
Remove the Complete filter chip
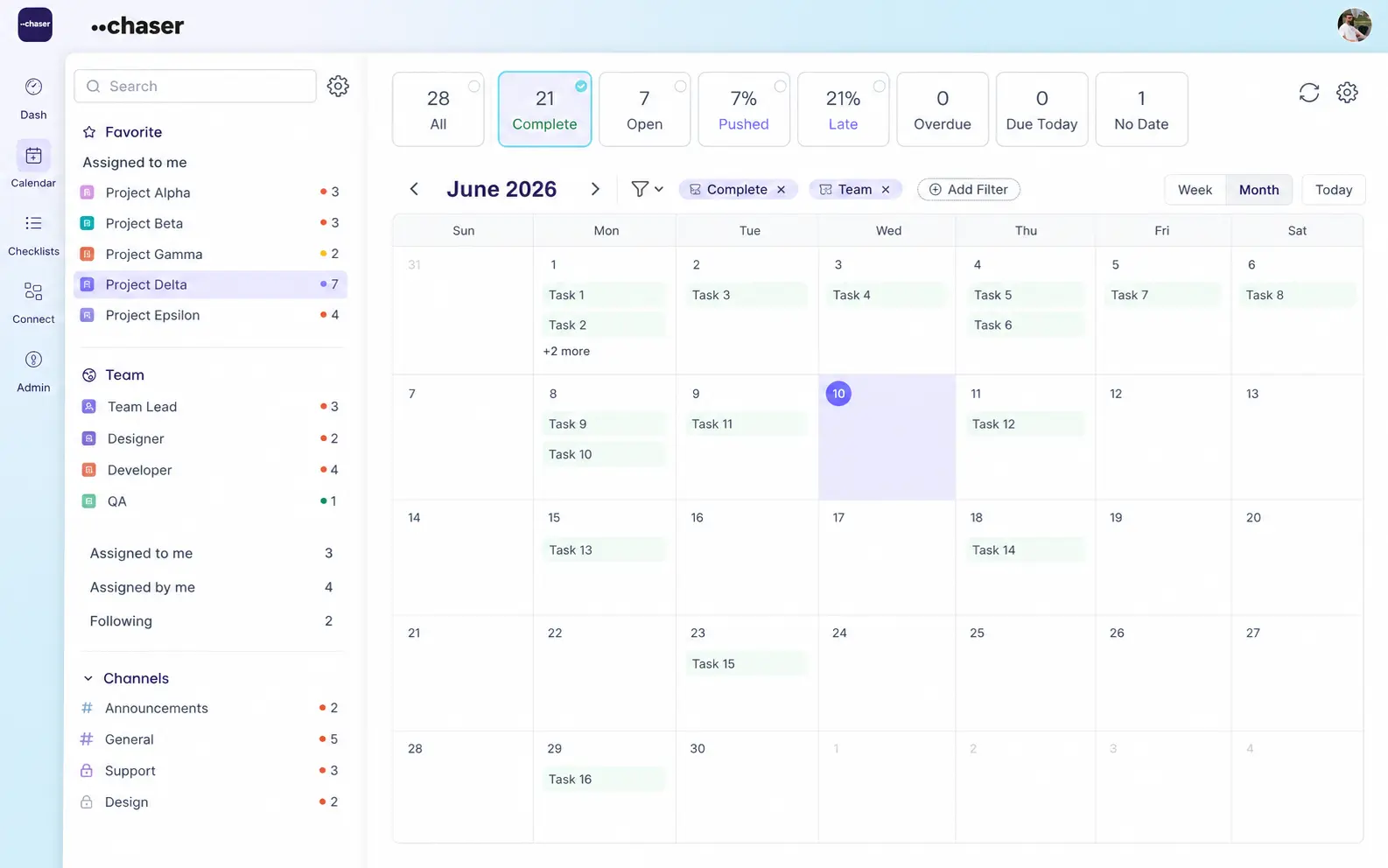[x=782, y=190]
